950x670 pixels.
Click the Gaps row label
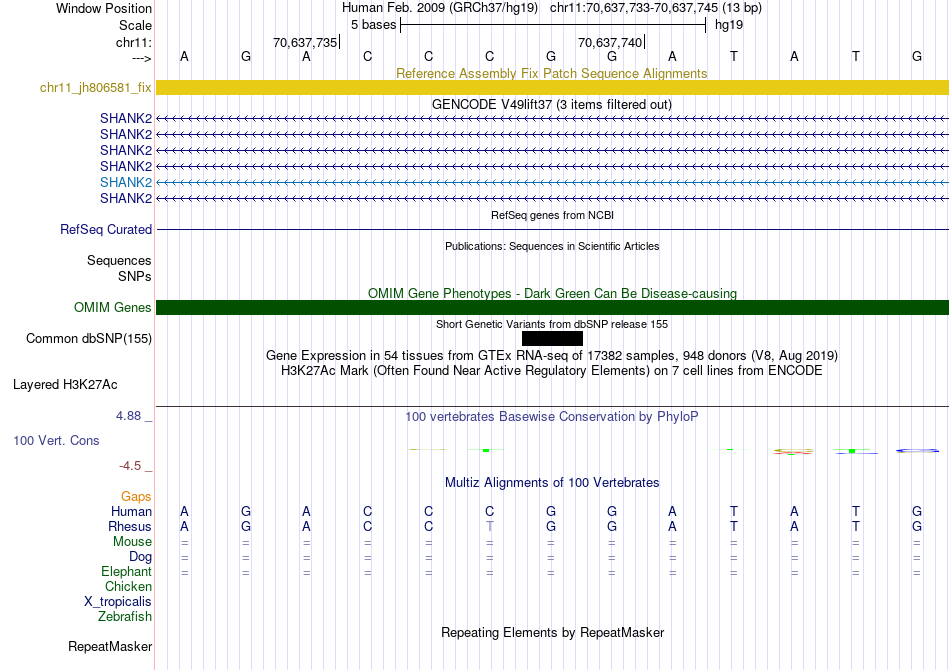point(136,497)
